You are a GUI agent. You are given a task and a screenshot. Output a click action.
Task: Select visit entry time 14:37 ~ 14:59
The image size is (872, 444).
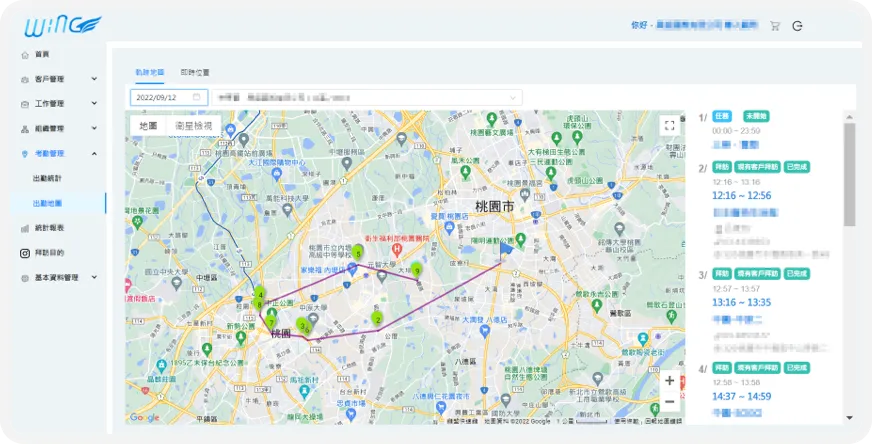(x=742, y=397)
